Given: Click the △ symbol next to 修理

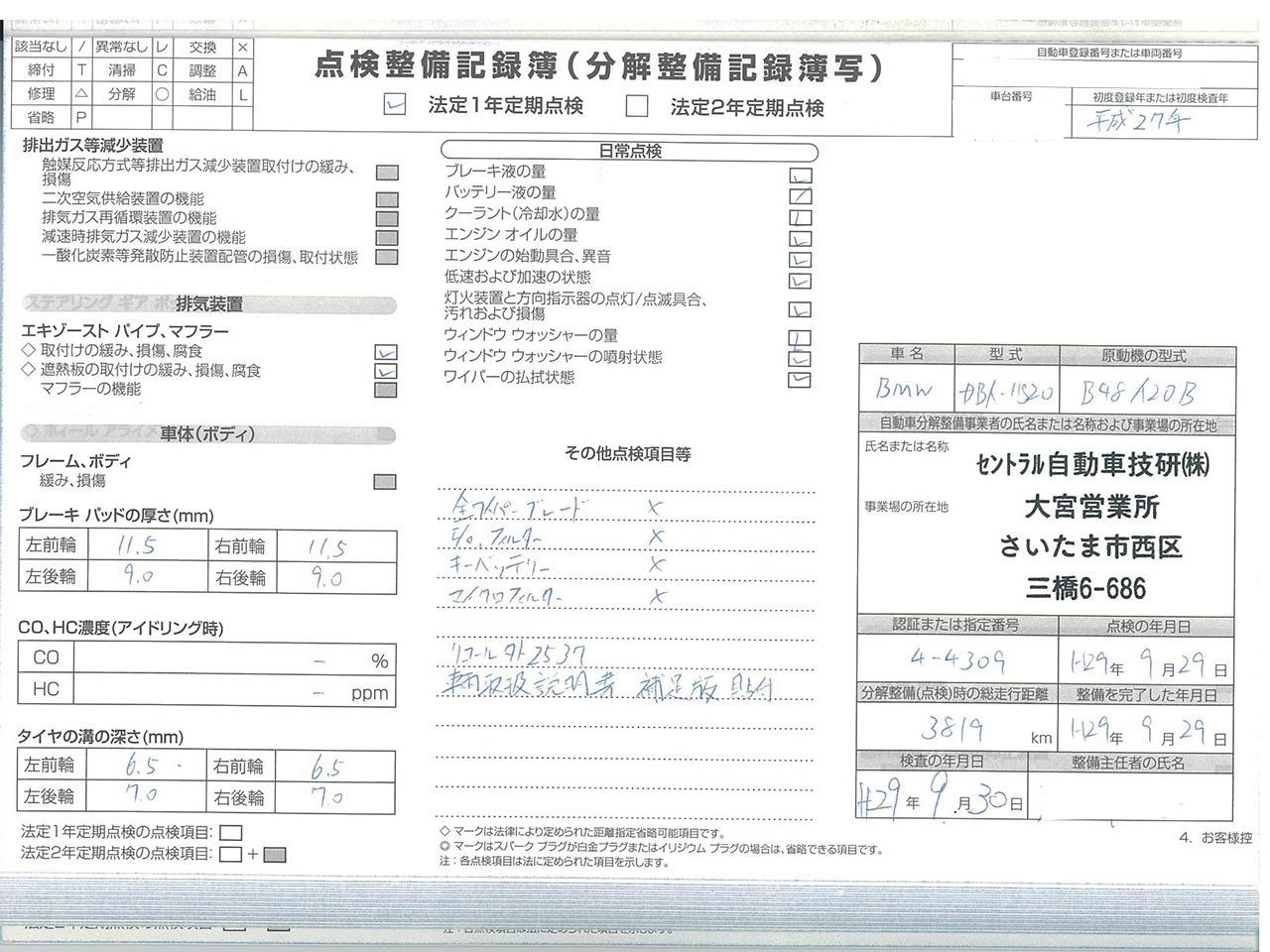Looking at the screenshot, I should (82, 94).
